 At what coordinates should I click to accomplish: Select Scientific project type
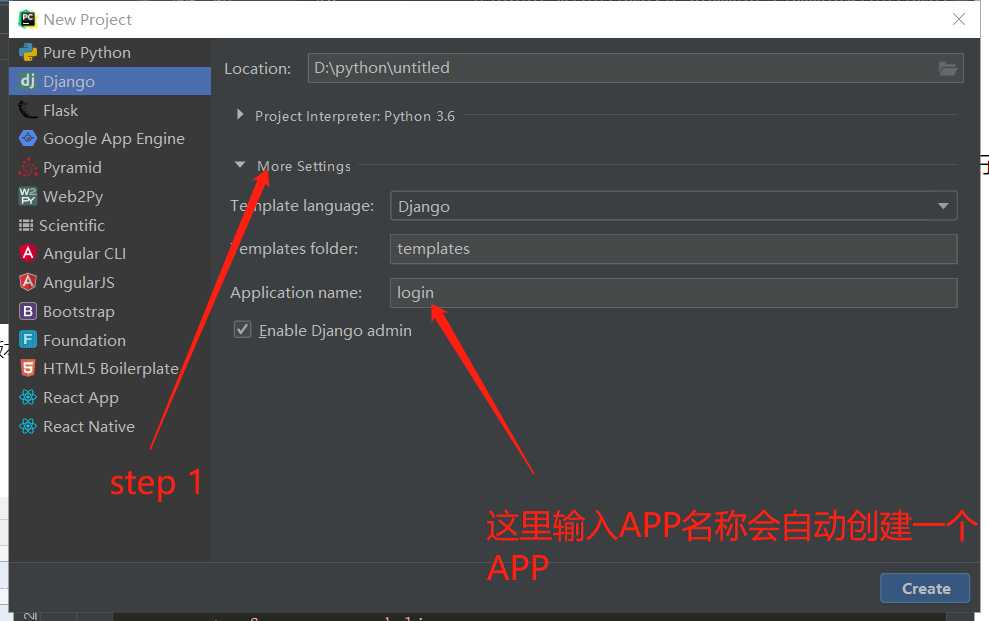point(110,225)
